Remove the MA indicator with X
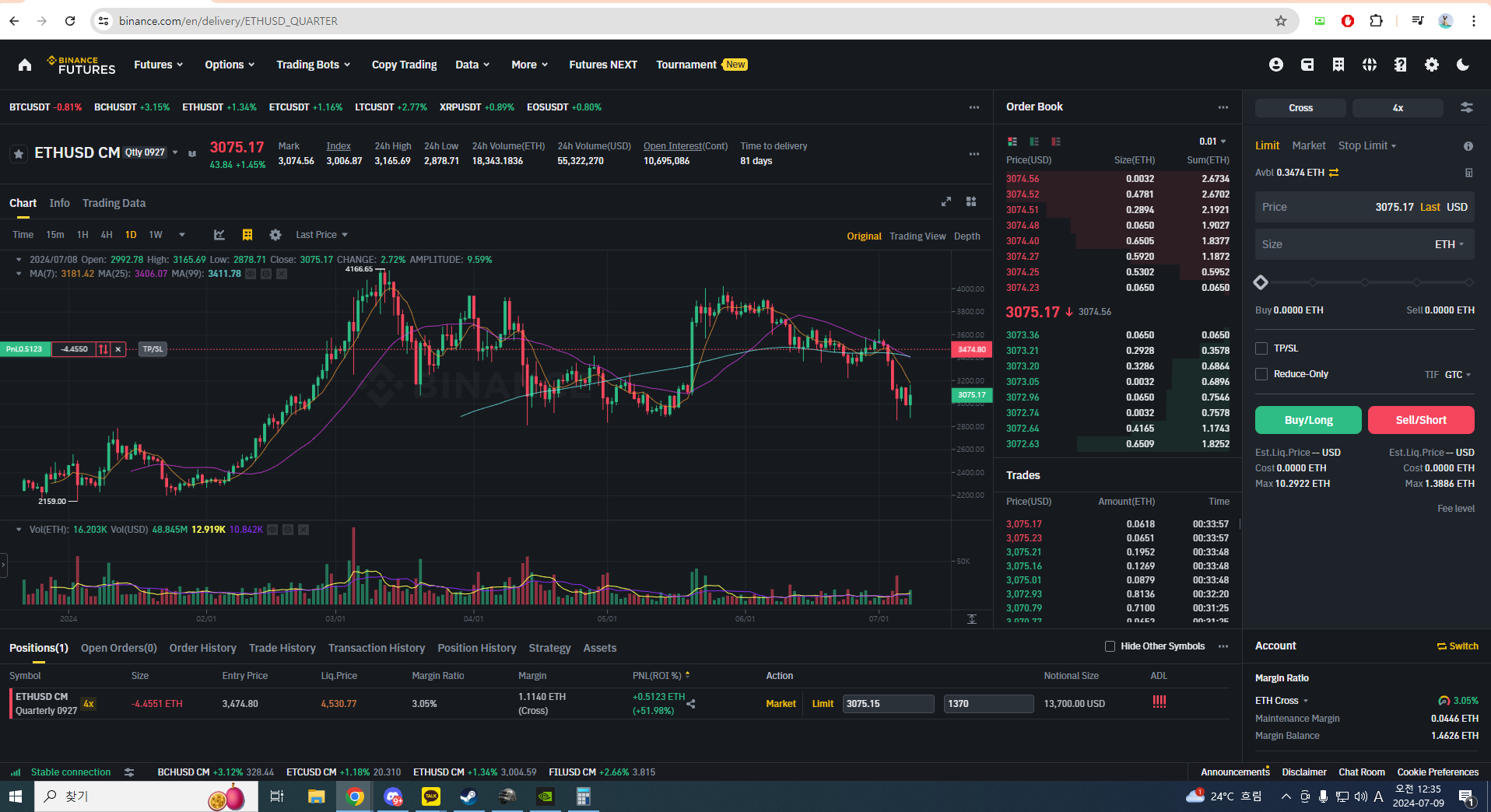 (x=282, y=274)
